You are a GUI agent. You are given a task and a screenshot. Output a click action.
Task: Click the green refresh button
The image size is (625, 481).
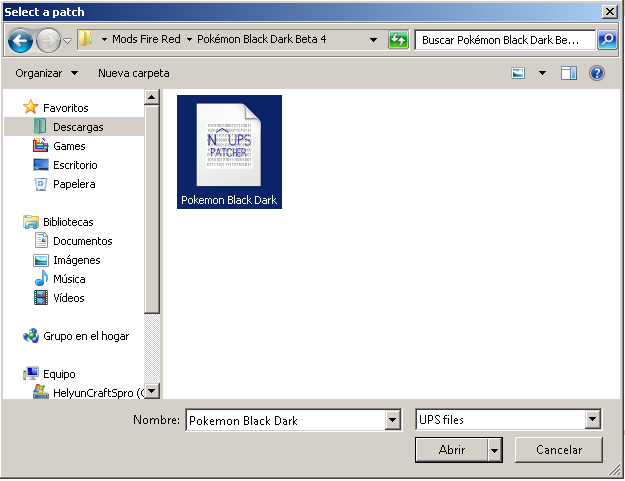coord(398,40)
